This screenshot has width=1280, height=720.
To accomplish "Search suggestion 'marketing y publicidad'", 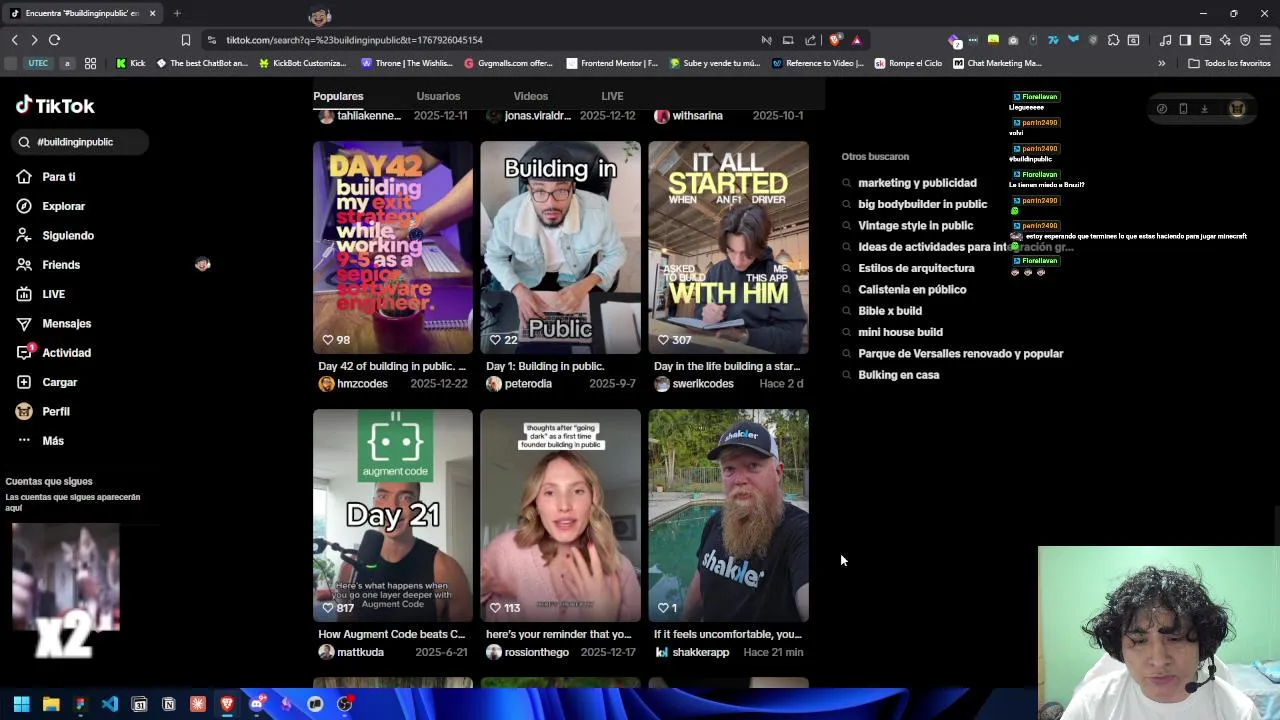I will pyautogui.click(x=917, y=183).
